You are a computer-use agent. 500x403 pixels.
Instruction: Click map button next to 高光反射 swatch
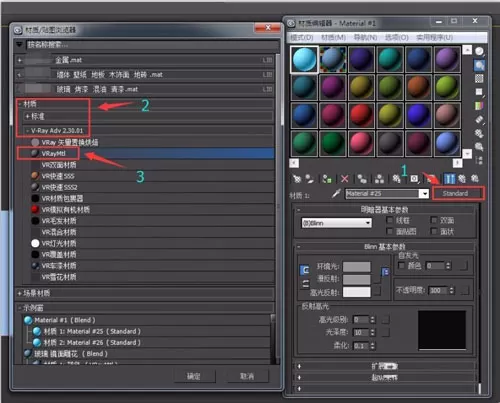377,292
